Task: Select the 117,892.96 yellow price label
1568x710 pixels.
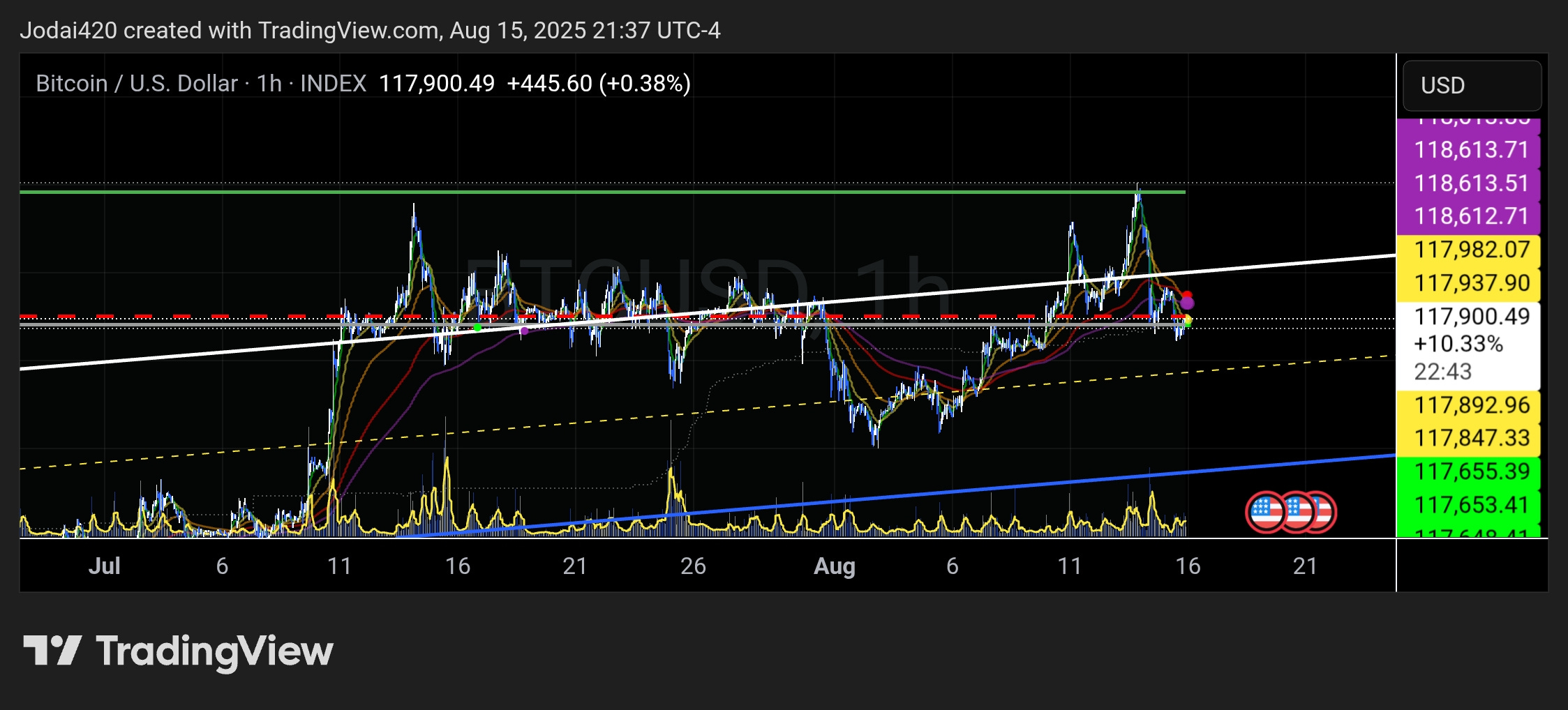Action: tap(1469, 405)
